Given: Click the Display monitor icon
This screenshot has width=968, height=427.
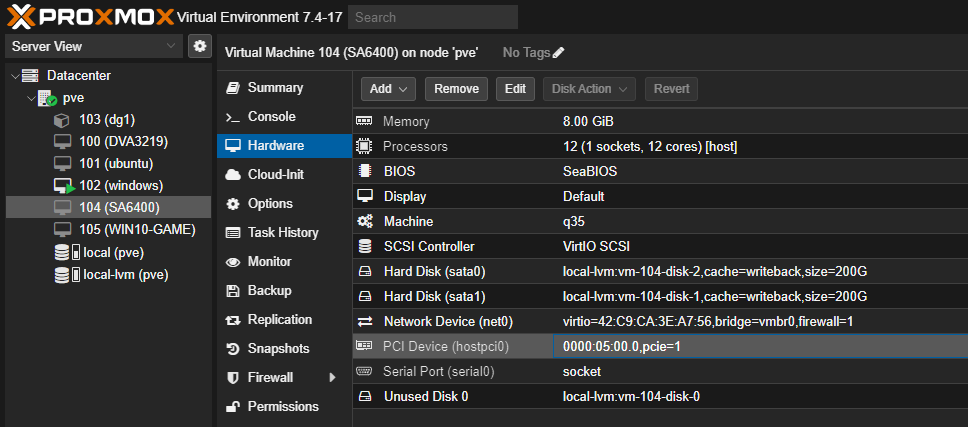Looking at the screenshot, I should [365, 196].
